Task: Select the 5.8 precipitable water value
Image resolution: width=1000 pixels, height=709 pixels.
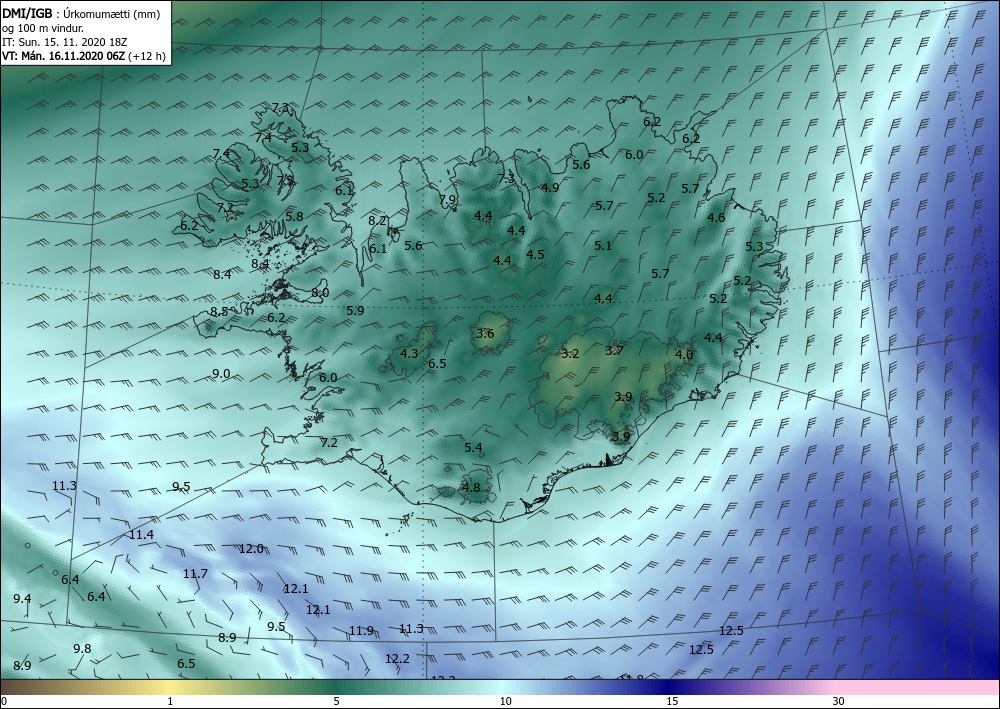Action: tap(294, 216)
